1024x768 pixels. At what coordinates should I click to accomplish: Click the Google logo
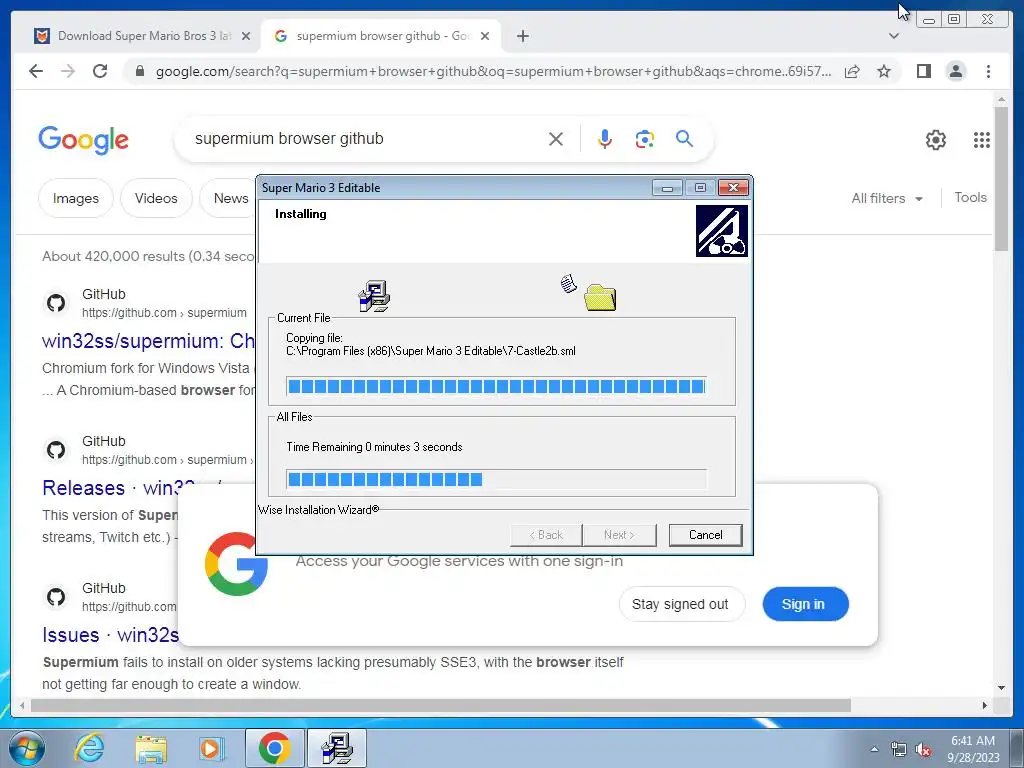[84, 140]
